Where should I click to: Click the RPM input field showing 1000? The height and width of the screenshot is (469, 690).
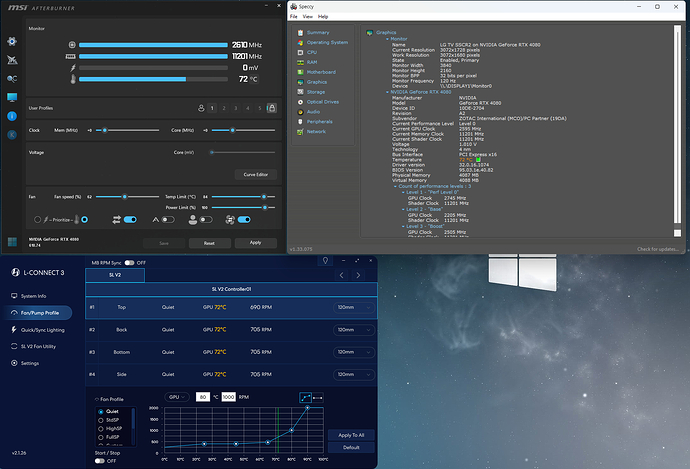tap(228, 397)
